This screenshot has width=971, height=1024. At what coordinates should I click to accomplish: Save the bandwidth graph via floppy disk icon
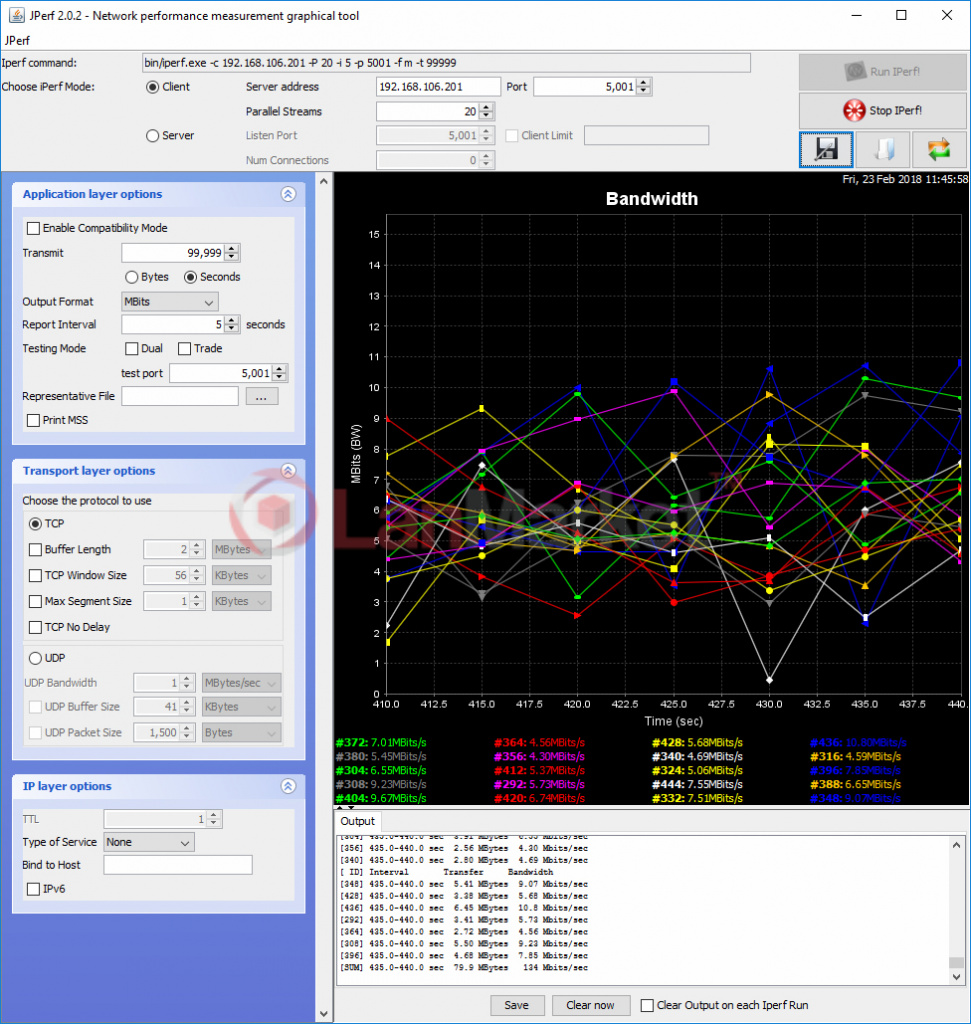click(x=826, y=149)
